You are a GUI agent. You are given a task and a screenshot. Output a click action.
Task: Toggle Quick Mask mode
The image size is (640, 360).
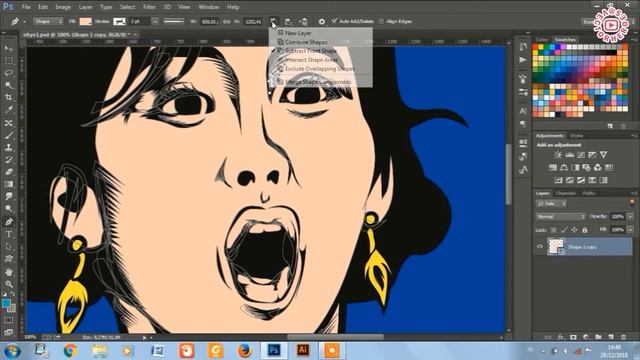9,320
